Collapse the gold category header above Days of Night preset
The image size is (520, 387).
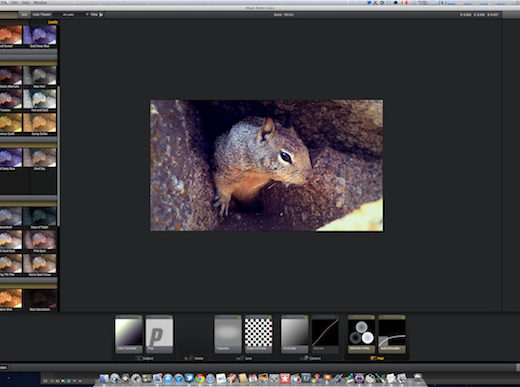coord(28,203)
